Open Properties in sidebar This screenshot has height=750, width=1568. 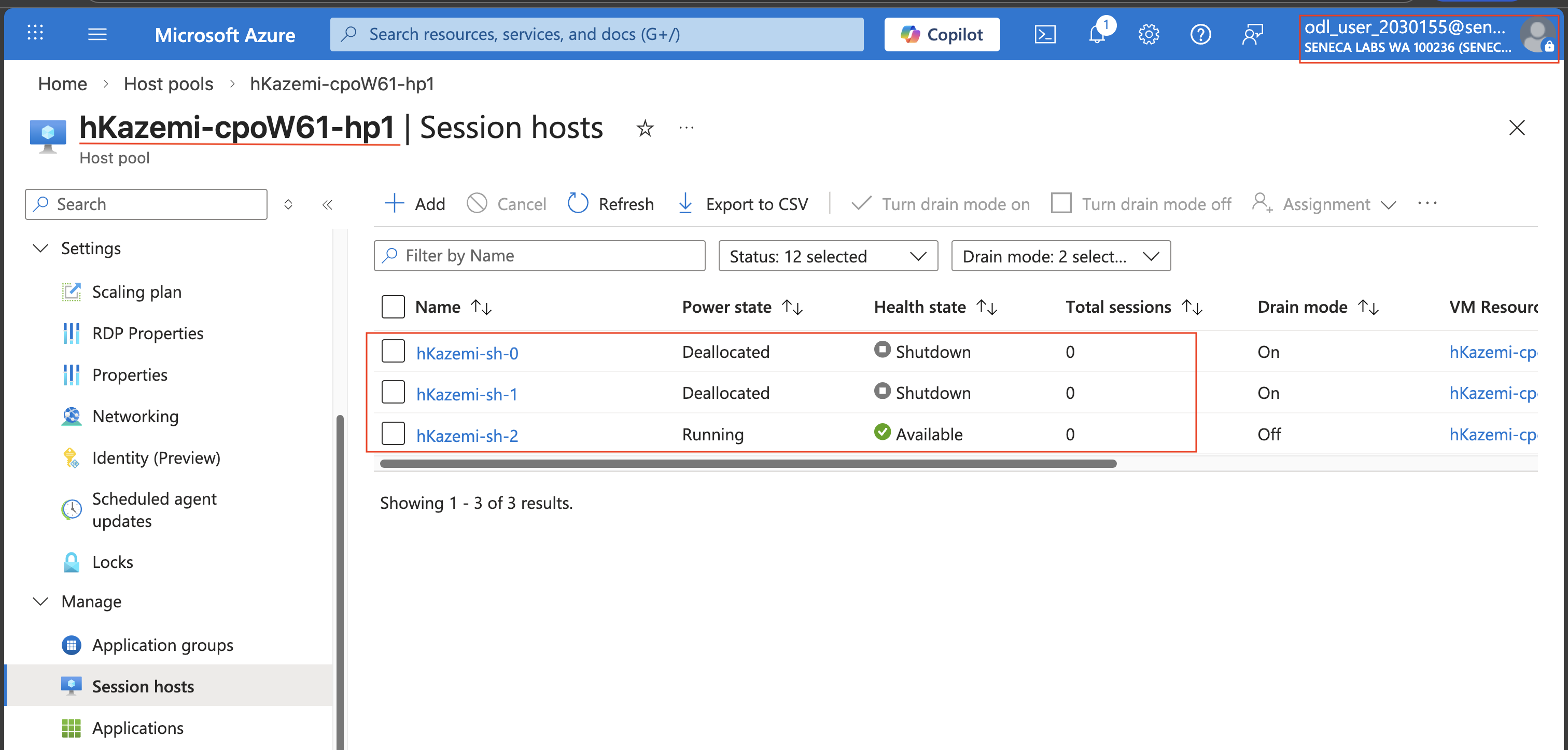pos(129,375)
